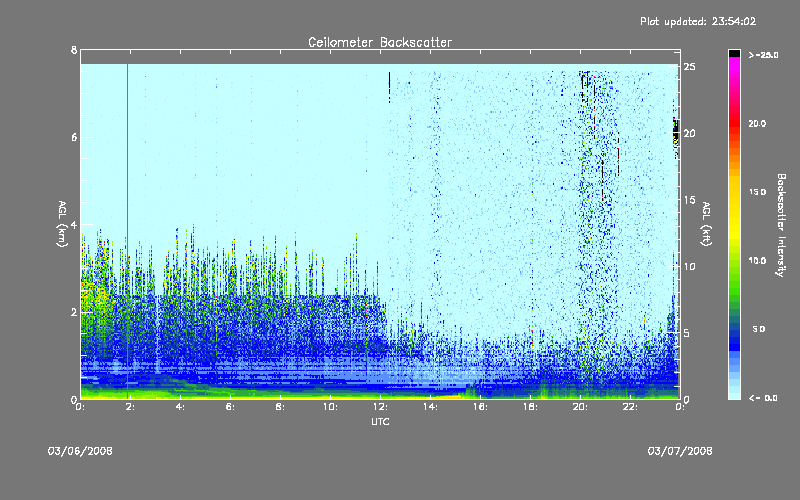Click the "6" tick on the km axis
This screenshot has width=800, height=500.
tap(74, 137)
